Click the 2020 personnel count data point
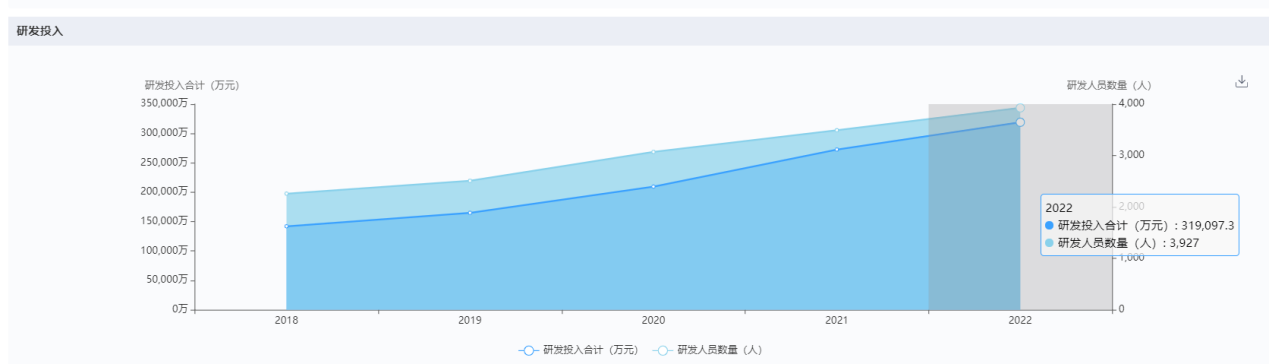 (x=653, y=152)
